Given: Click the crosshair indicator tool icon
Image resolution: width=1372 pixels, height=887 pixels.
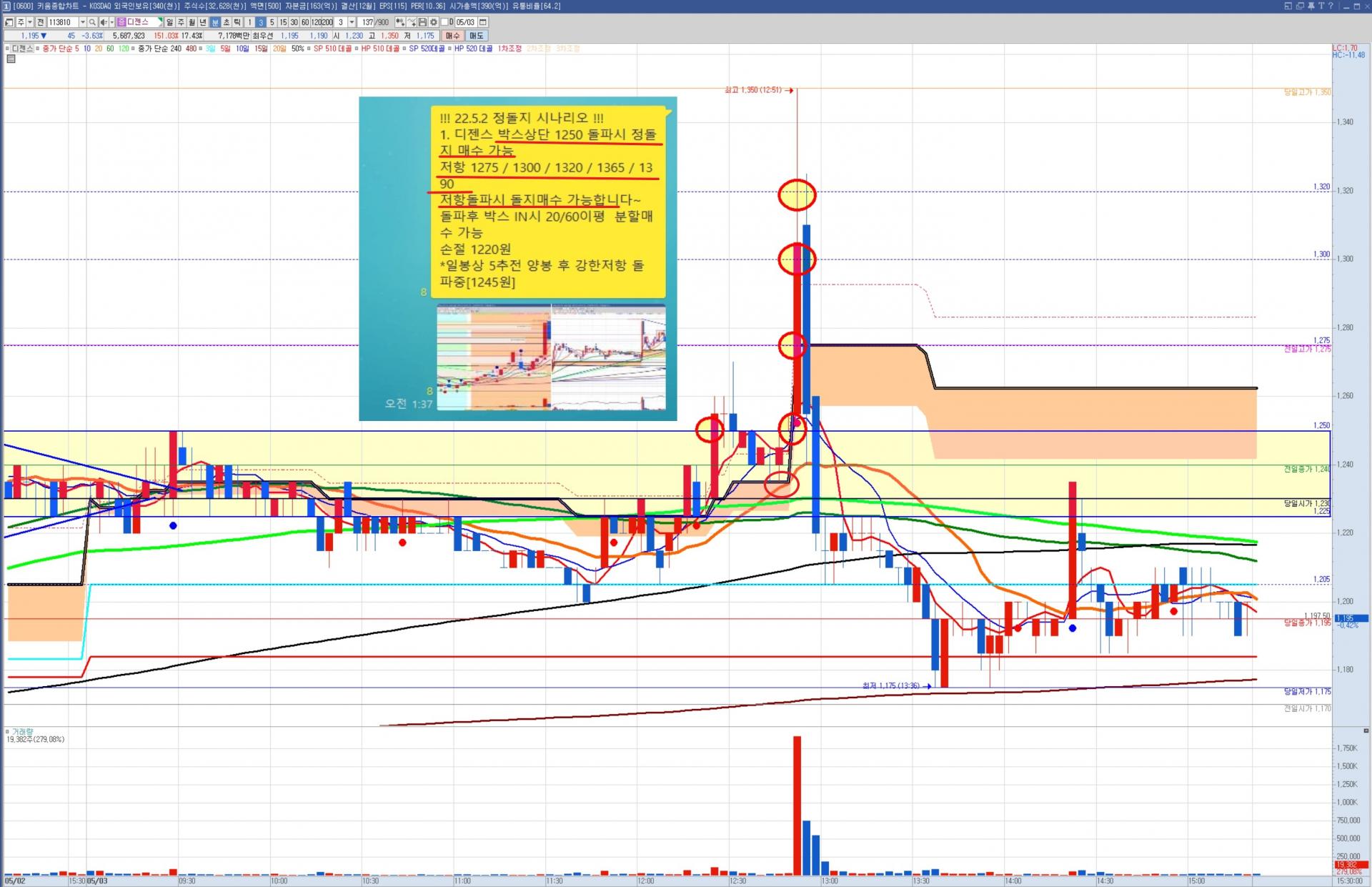Looking at the screenshot, I should pos(399,22).
